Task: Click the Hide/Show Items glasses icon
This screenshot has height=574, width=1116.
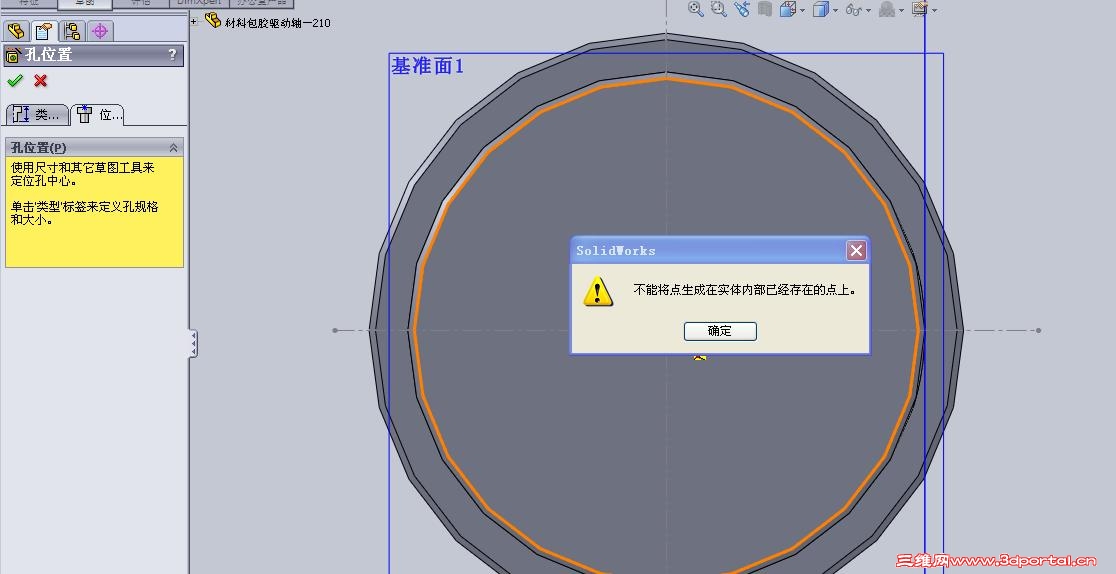Action: 853,9
